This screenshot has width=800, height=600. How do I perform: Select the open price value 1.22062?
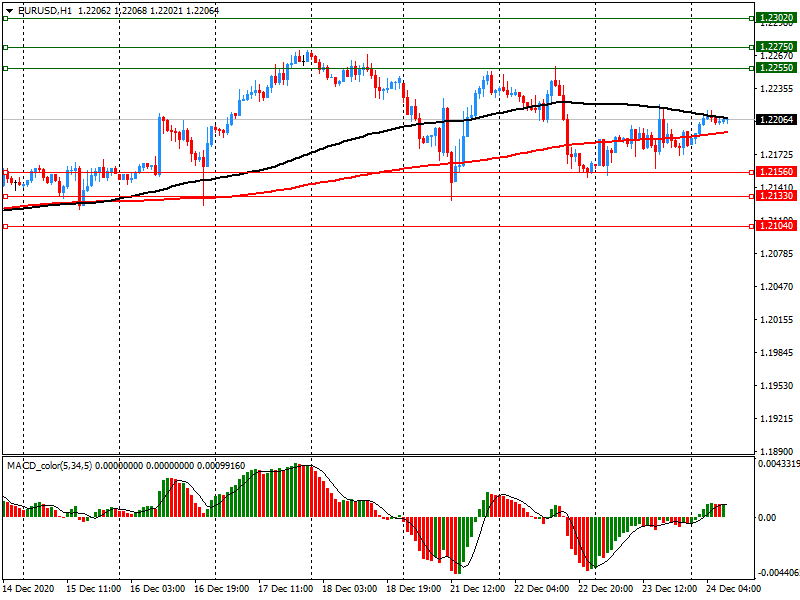94,11
